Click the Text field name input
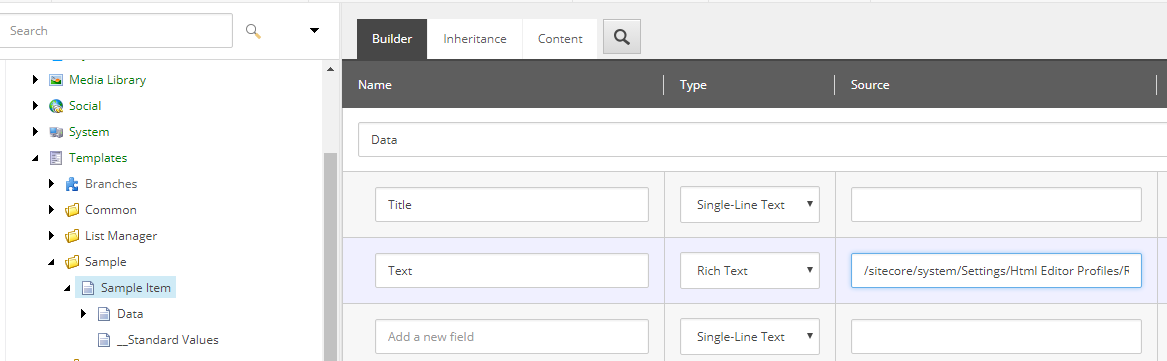 (x=512, y=271)
